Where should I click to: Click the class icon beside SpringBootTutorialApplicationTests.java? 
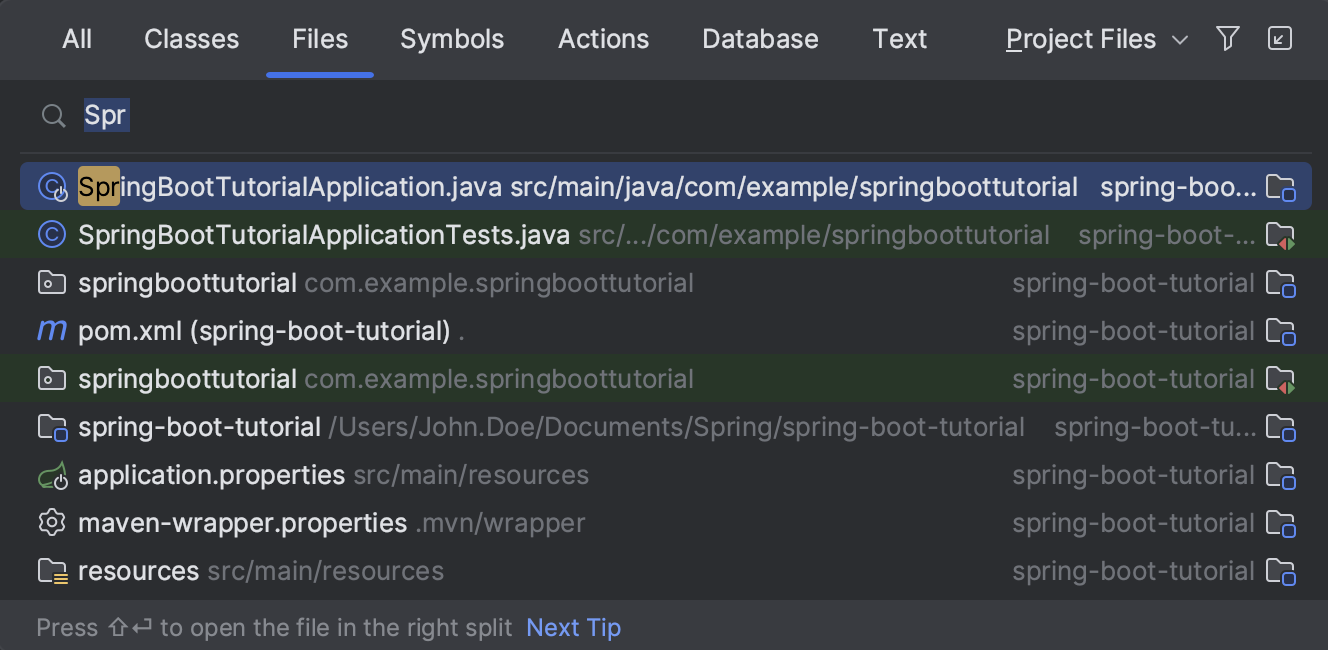point(51,234)
